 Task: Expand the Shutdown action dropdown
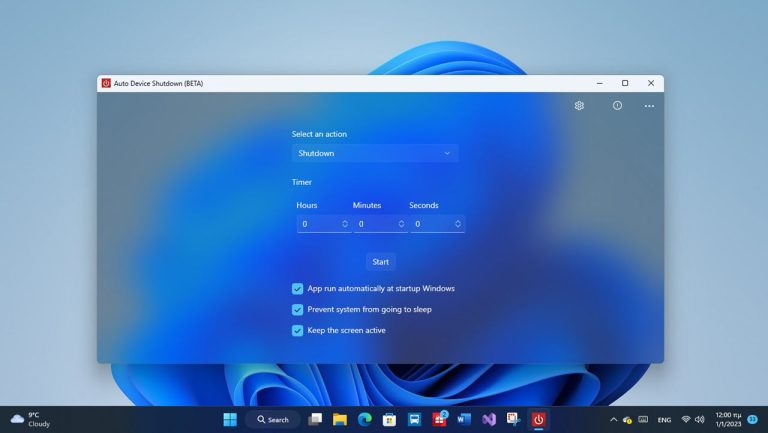click(x=375, y=153)
